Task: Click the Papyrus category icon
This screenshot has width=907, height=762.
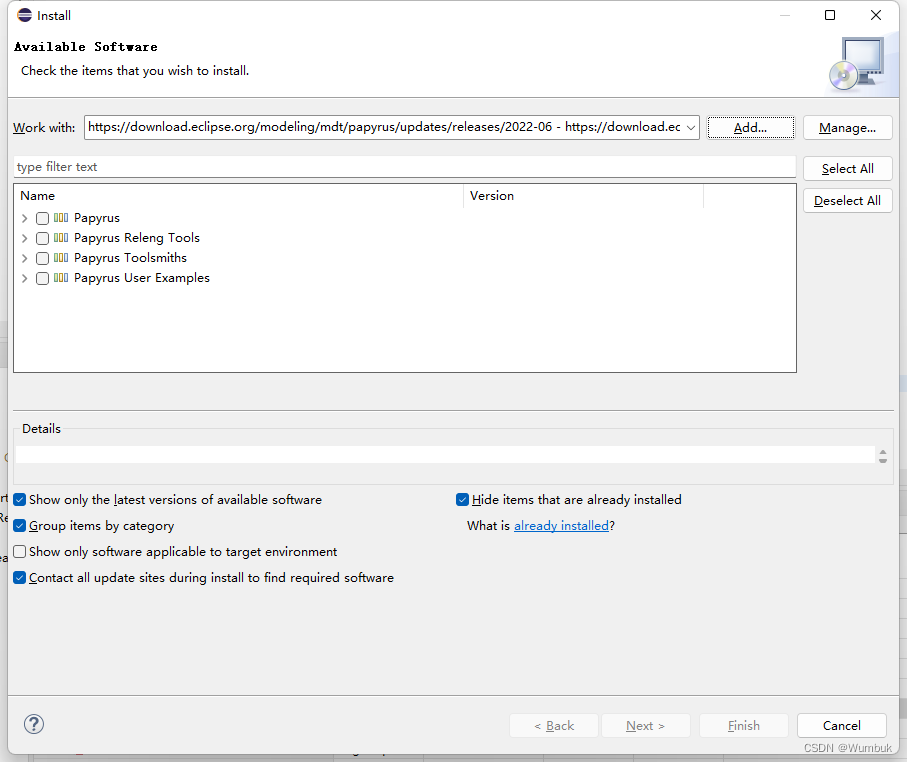Action: [x=61, y=218]
